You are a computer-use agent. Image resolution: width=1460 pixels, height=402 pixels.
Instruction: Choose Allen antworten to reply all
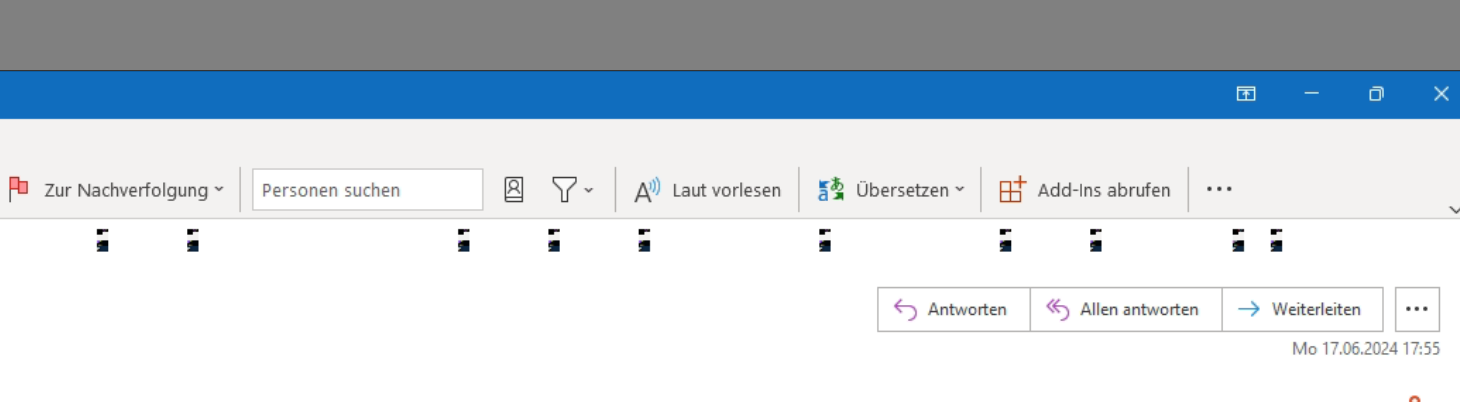tap(1126, 309)
